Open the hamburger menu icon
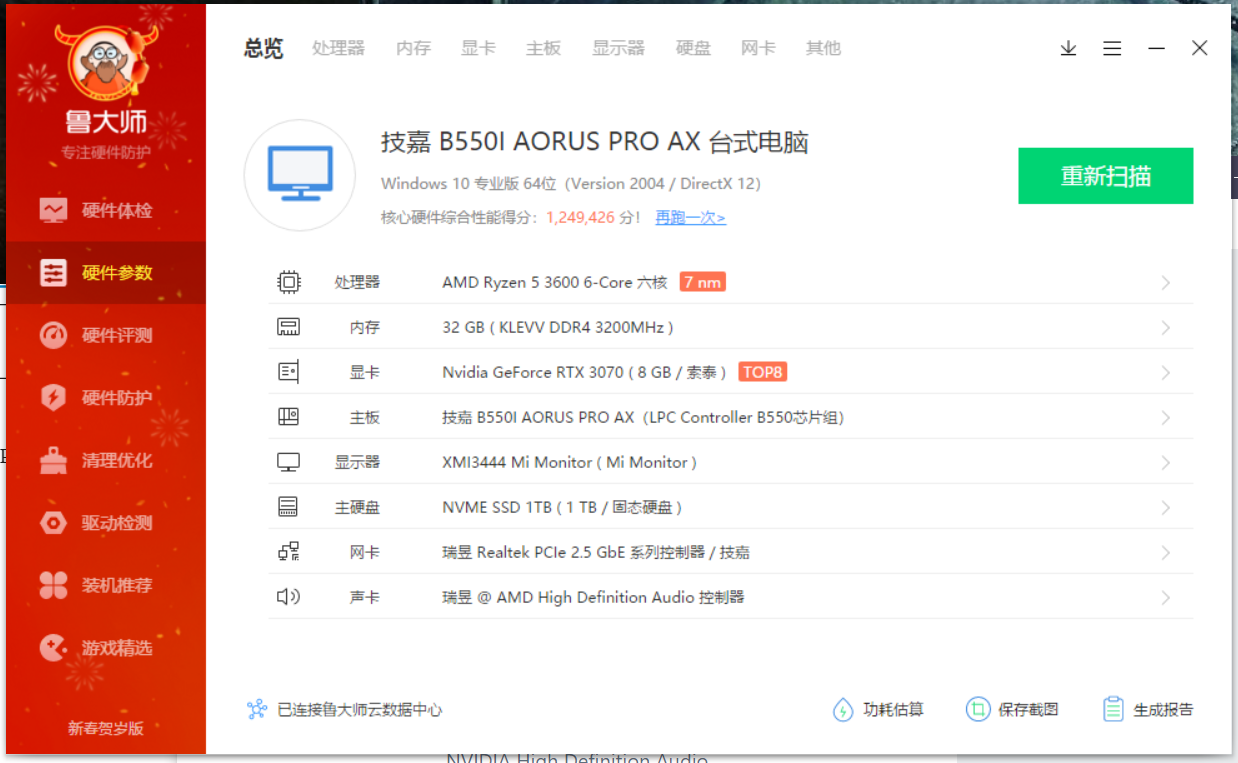This screenshot has width=1238, height=763. [x=1112, y=48]
